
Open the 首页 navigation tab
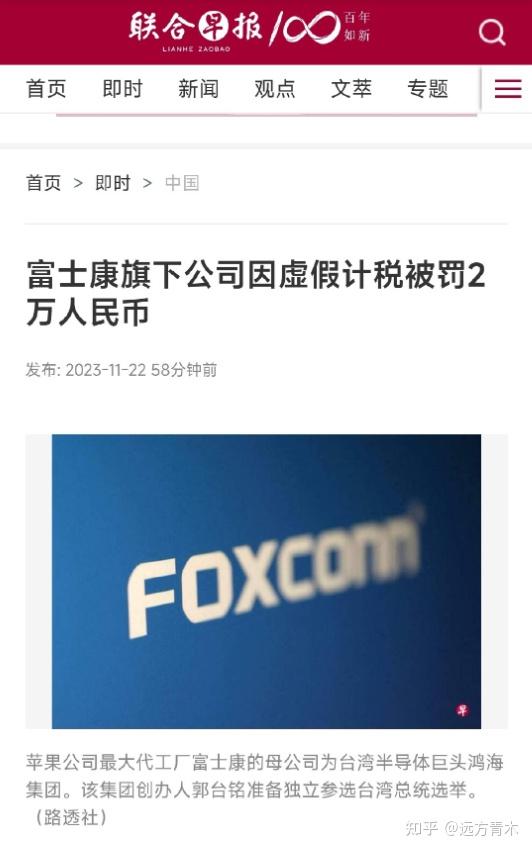[x=46, y=89]
